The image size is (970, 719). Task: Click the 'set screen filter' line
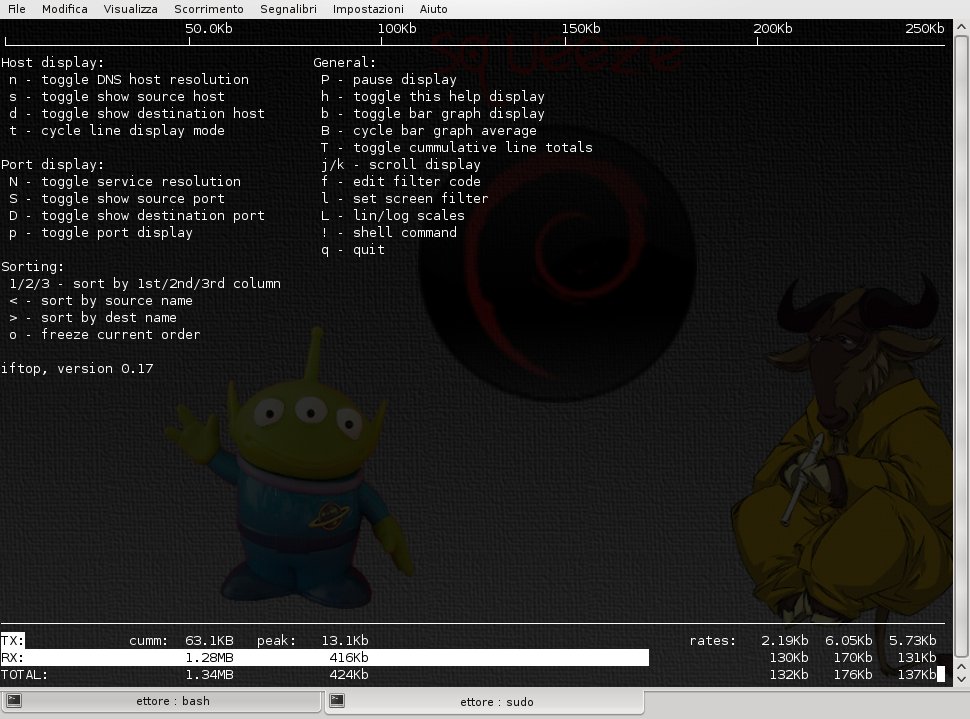click(x=405, y=199)
